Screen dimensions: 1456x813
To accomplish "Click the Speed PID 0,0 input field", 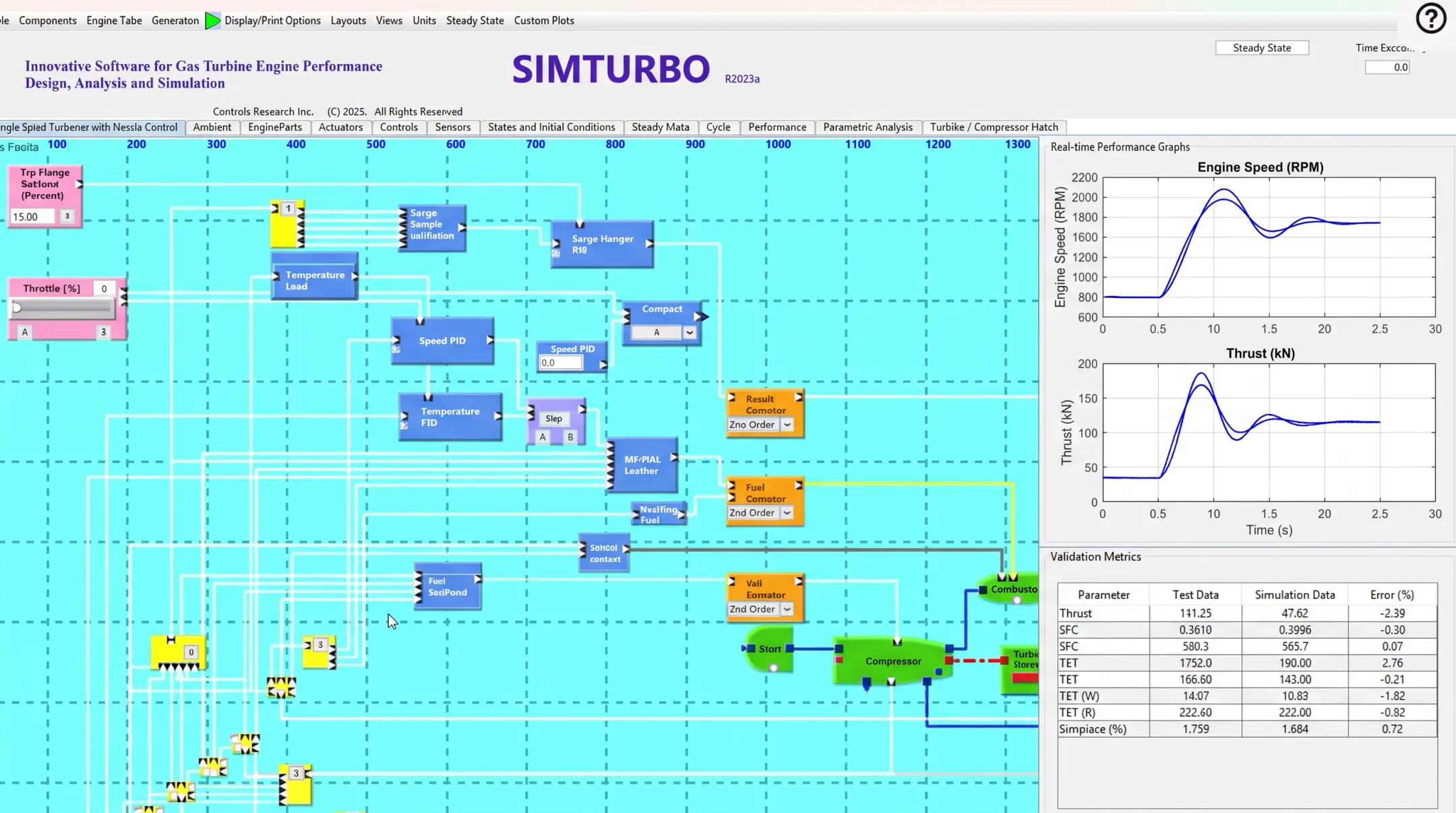I will (x=560, y=363).
